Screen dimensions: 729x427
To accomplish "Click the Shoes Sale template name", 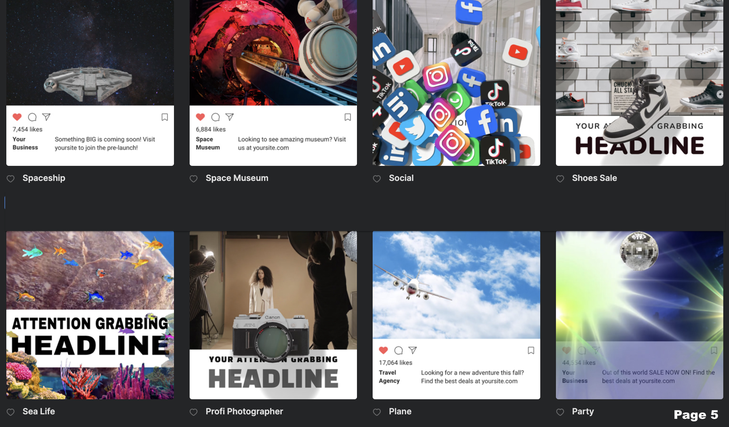I will [594, 178].
